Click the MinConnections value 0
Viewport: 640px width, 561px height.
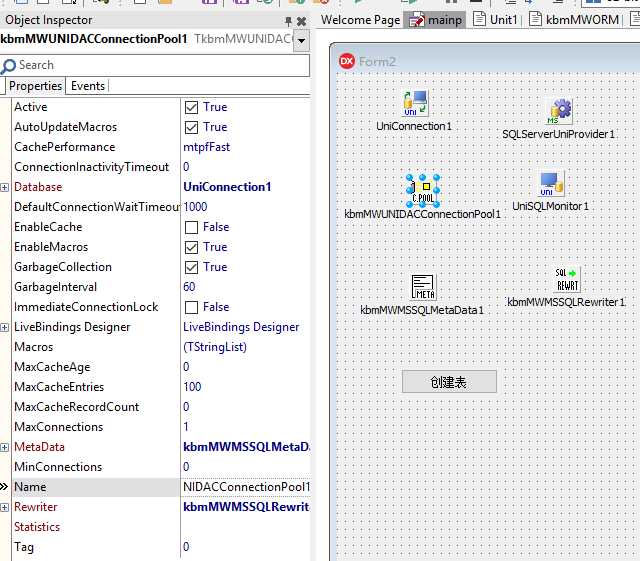(186, 467)
